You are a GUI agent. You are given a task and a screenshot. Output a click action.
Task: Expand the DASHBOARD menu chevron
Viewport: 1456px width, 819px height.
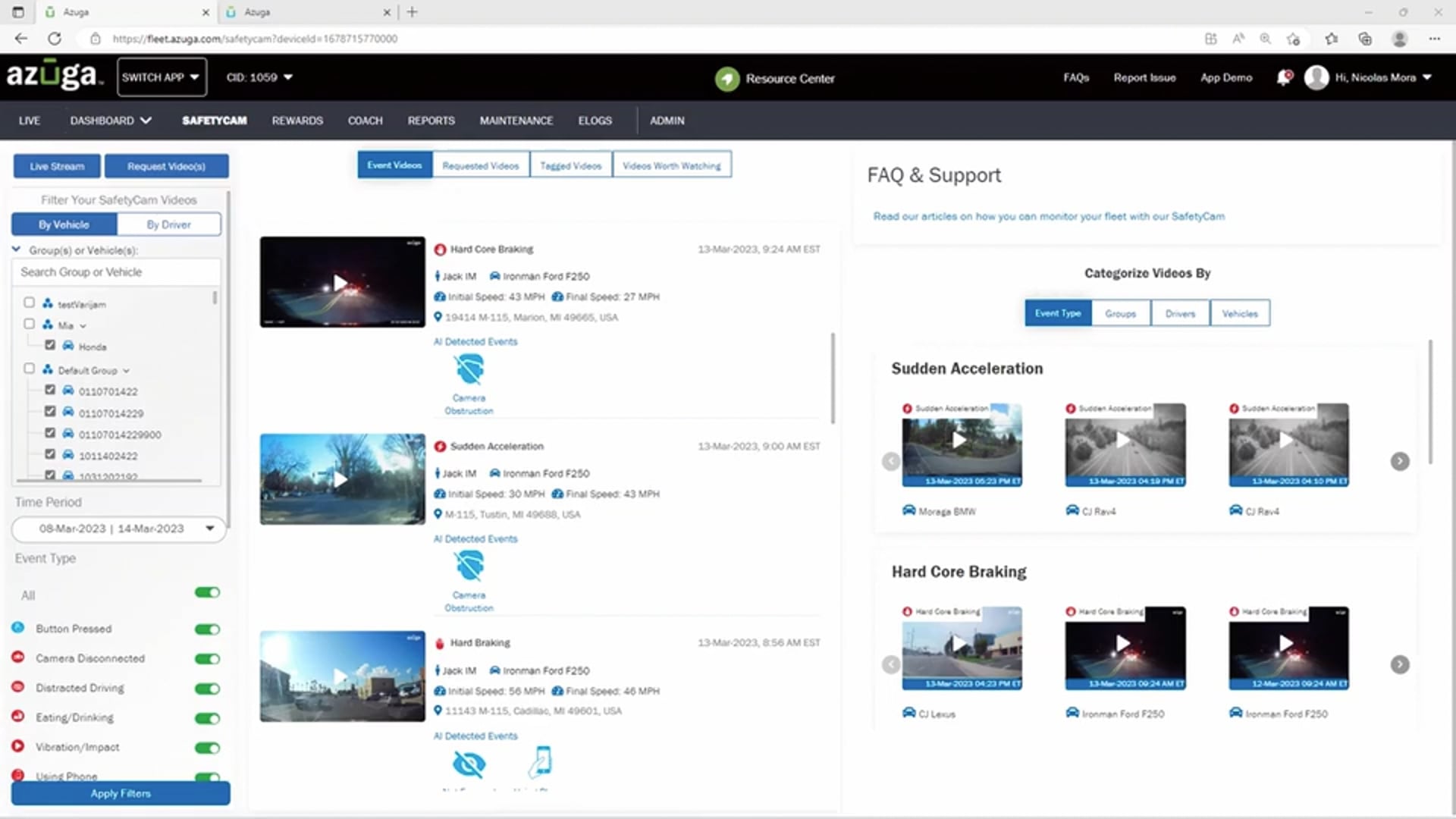point(146,121)
